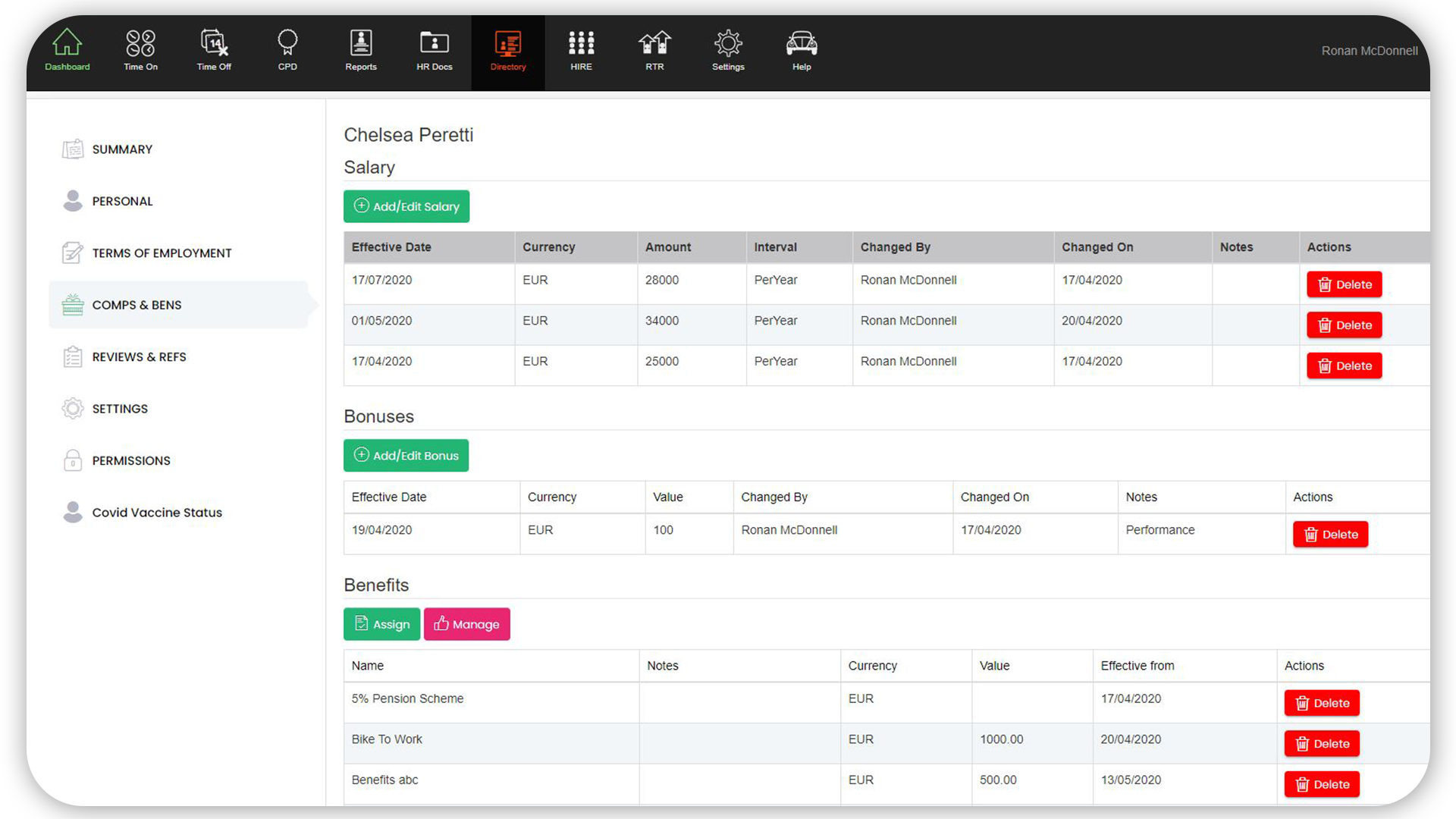Click the Add/Edit Salary button
This screenshot has height=819, width=1456.
tap(406, 206)
